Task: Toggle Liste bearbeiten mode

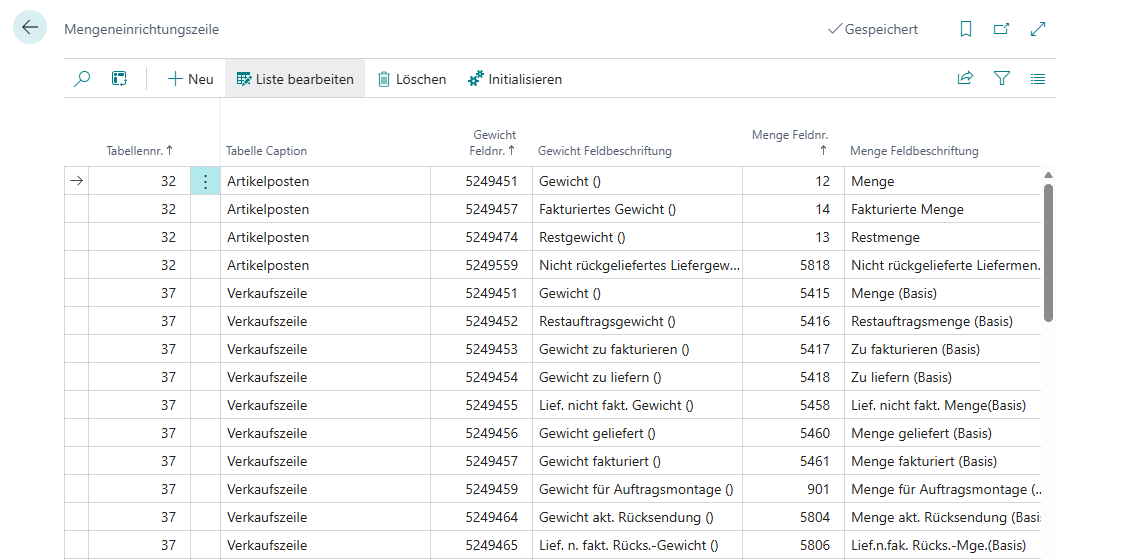Action: 295,79
